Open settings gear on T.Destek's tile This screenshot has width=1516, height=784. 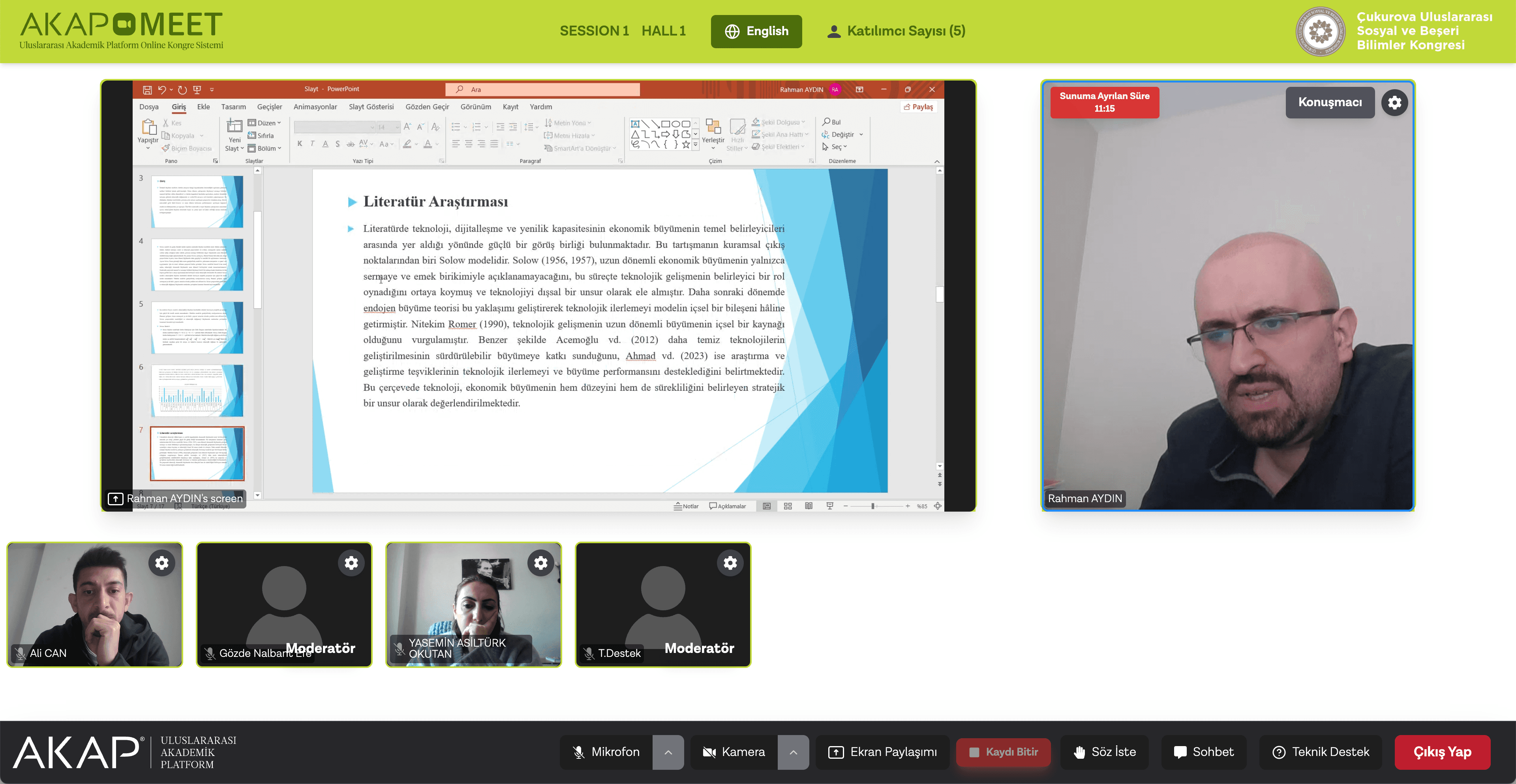(x=730, y=563)
